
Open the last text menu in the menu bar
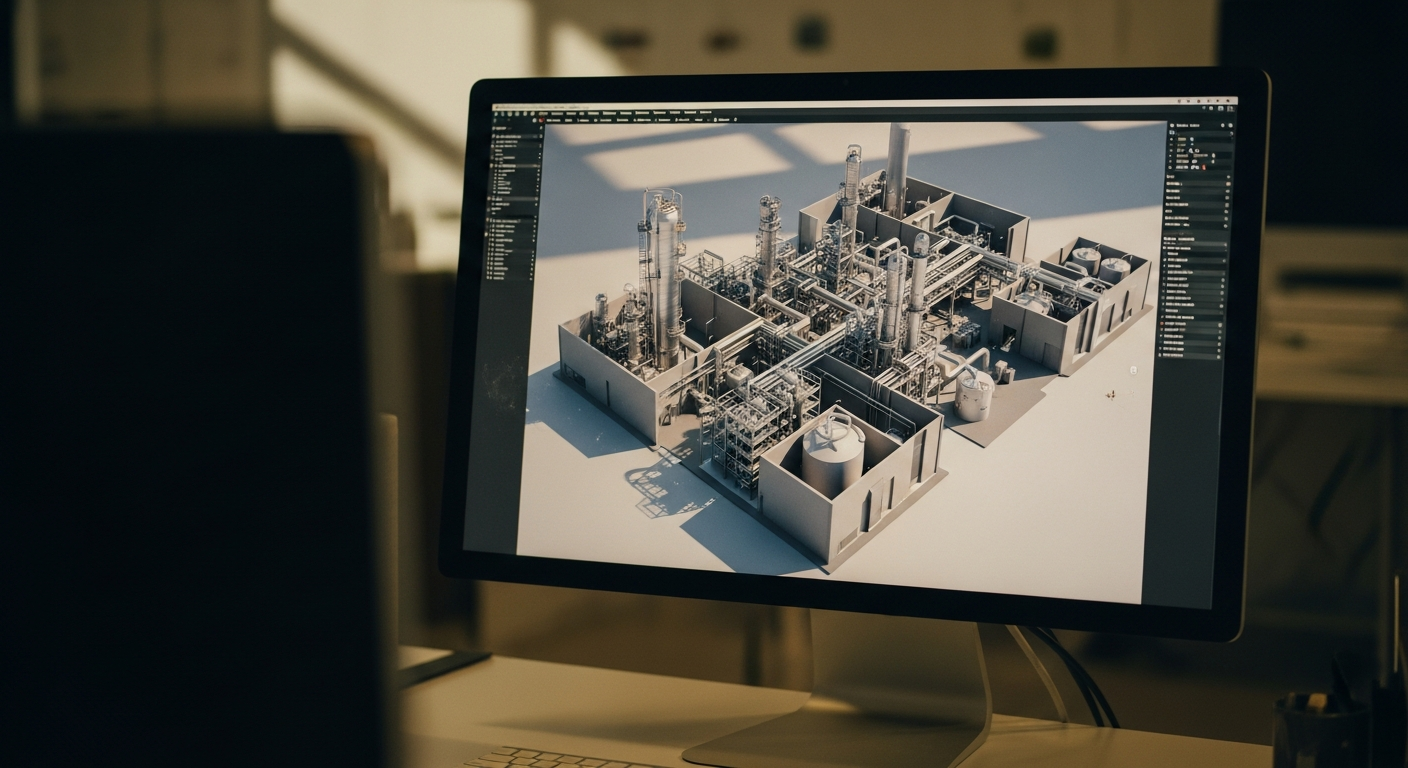[706, 112]
